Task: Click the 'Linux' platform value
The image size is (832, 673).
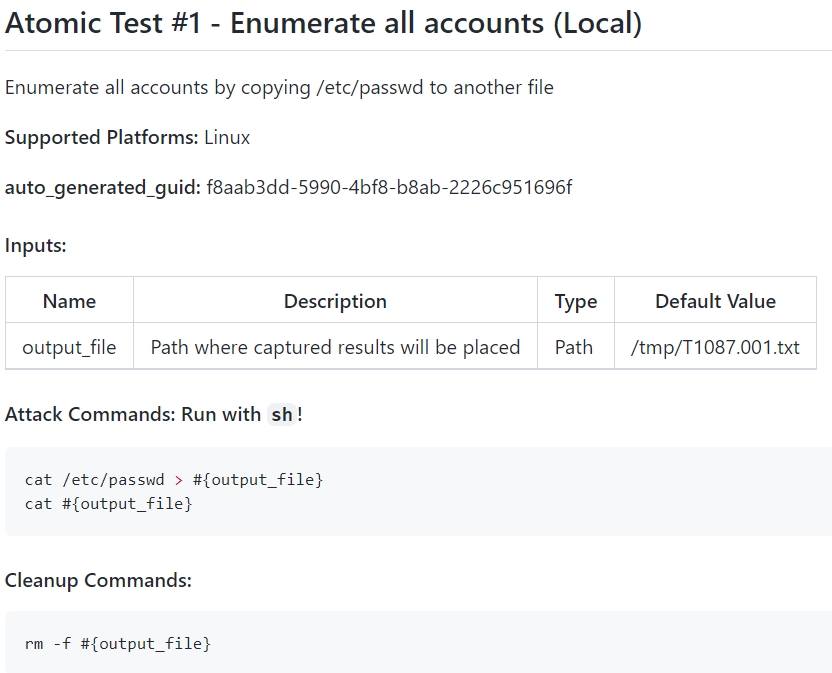Action: click(x=227, y=137)
